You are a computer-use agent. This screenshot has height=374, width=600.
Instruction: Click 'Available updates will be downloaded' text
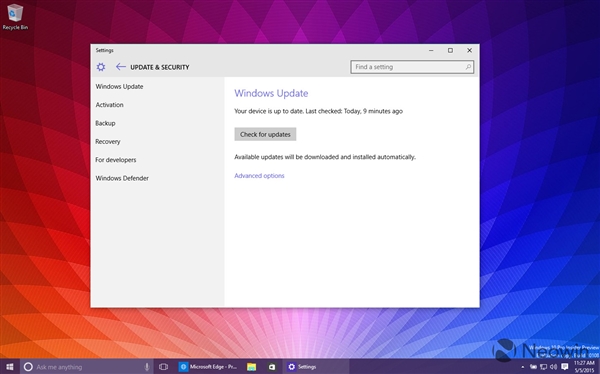point(325,157)
